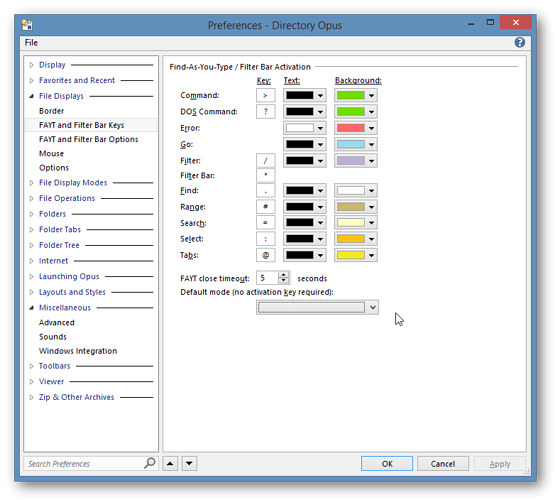Open Range background tan color picker
Screen dimensions: 555x500
pos(356,207)
